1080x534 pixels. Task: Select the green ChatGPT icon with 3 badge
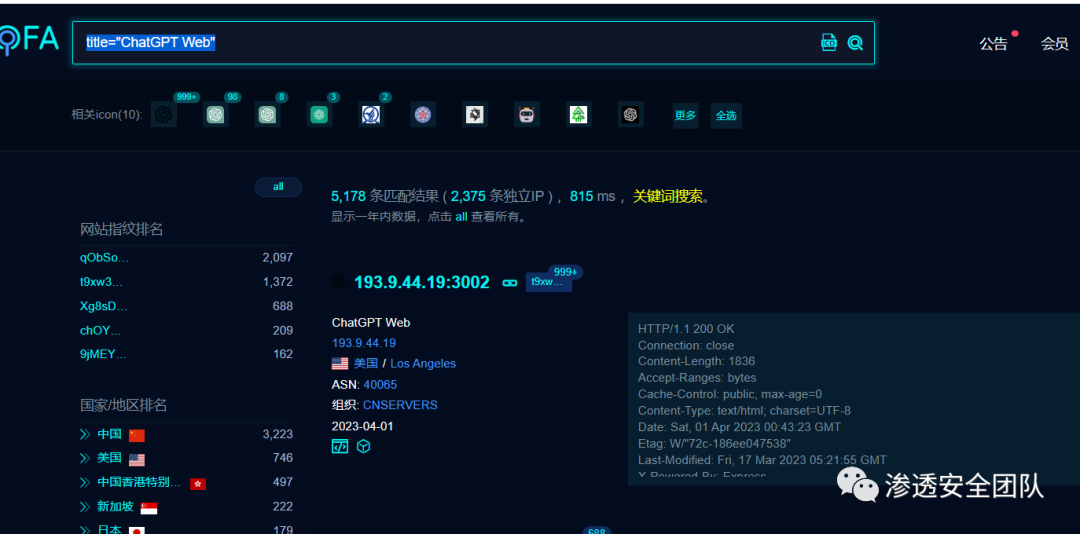coord(319,114)
